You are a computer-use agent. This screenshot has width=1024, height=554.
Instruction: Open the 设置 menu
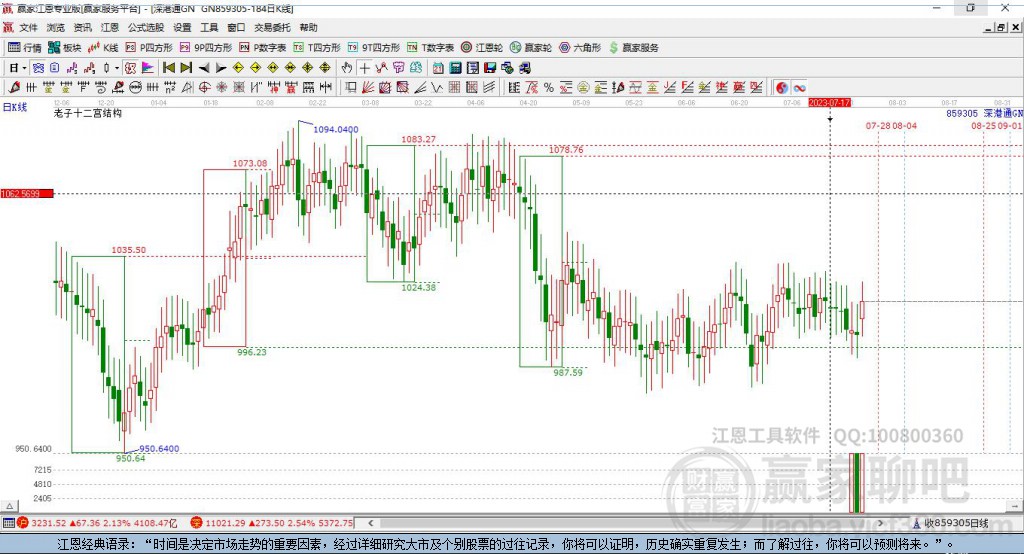[x=182, y=27]
